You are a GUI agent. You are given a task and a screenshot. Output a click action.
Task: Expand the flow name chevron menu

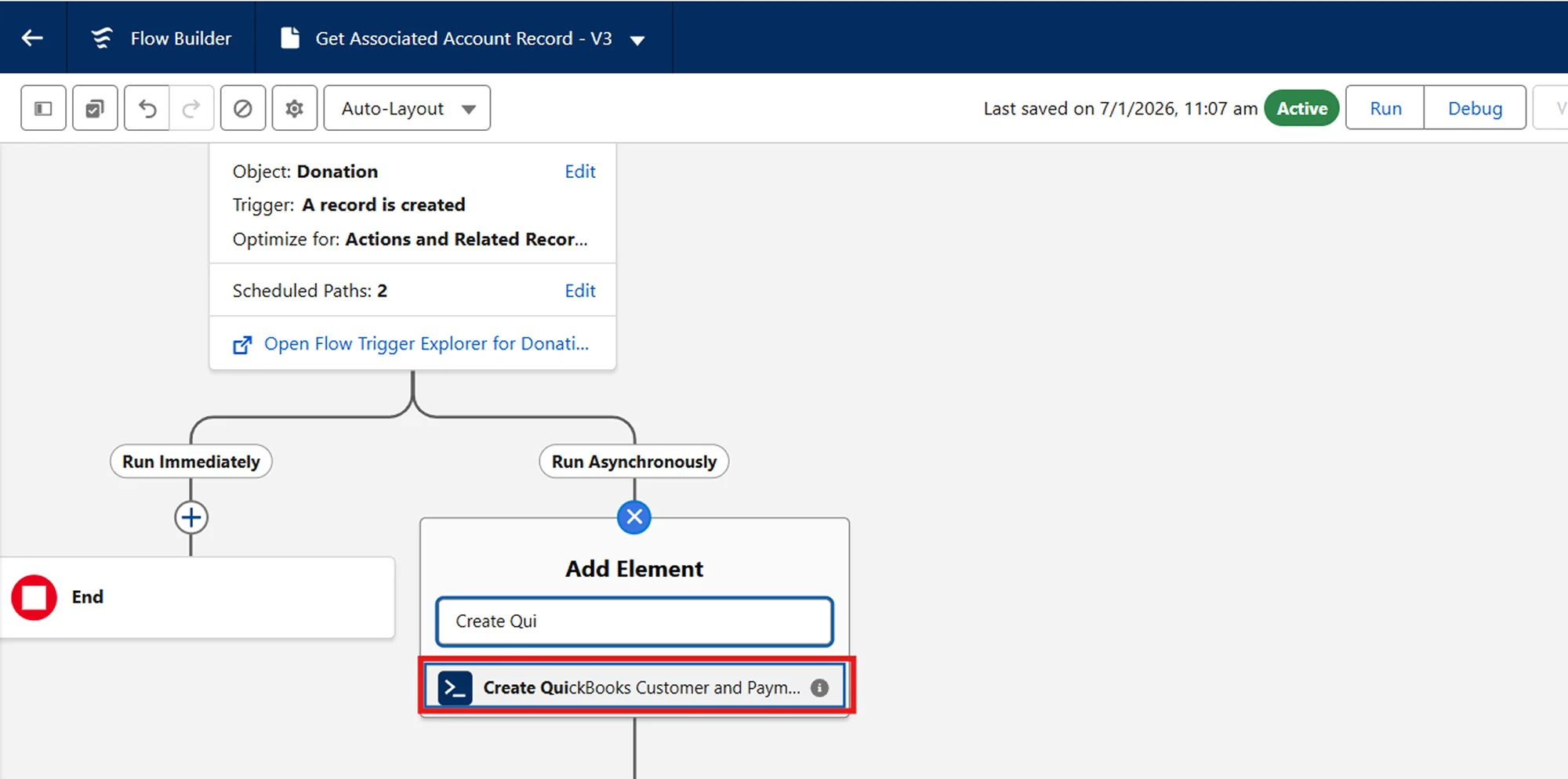[637, 38]
